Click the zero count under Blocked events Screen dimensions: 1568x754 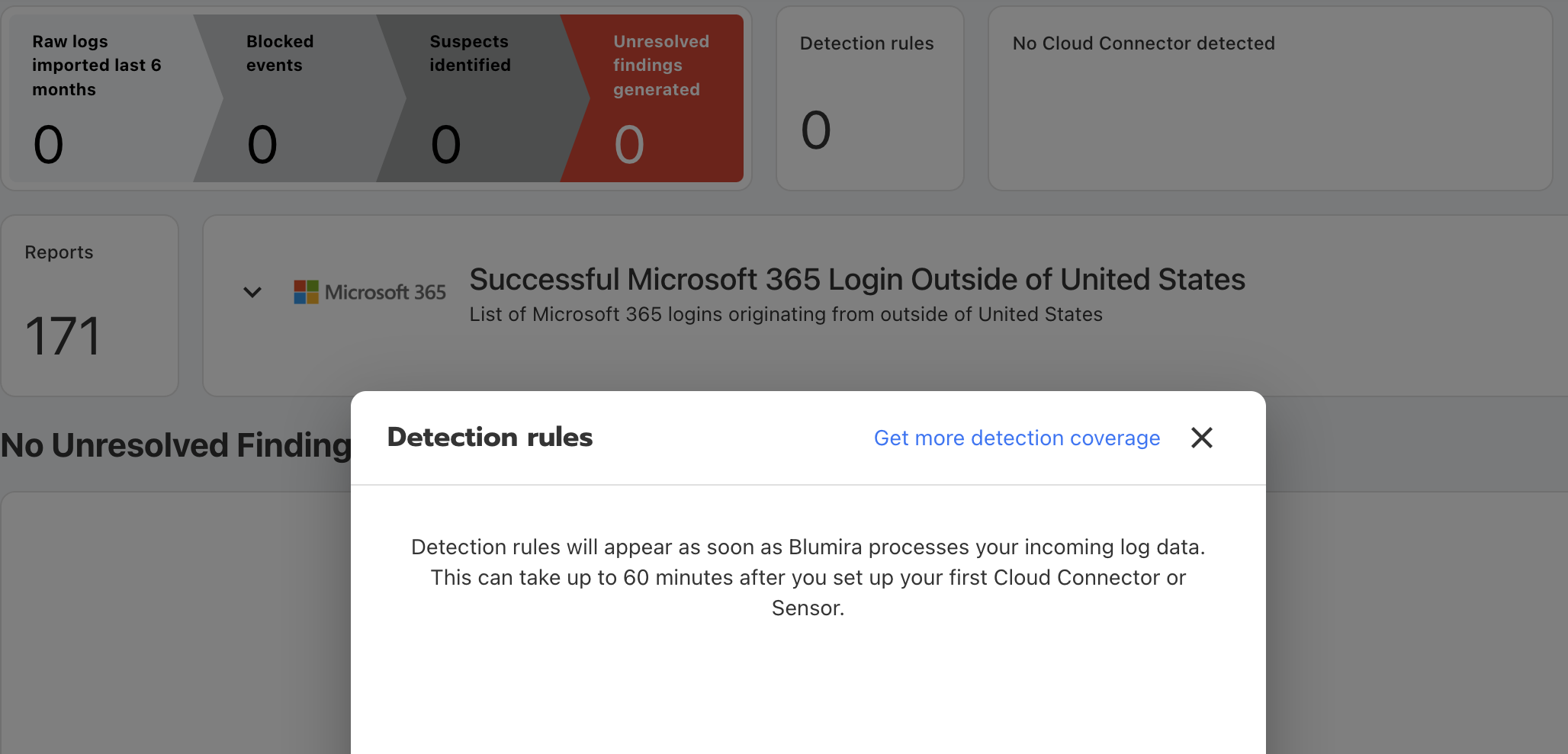[262, 145]
